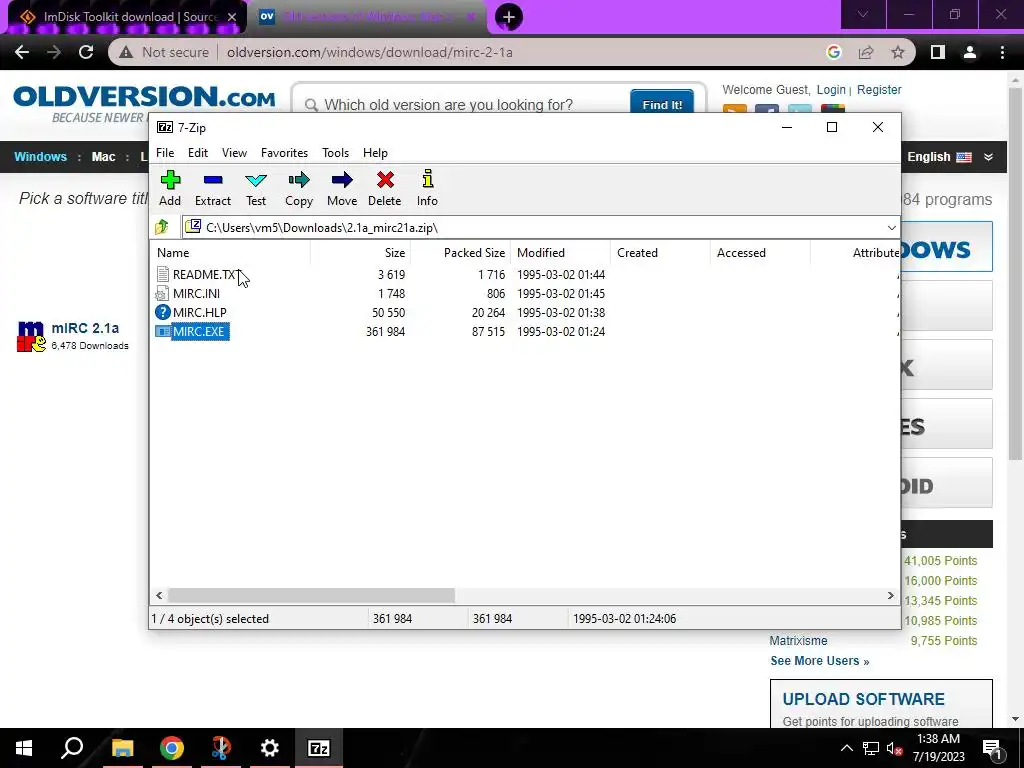Click See More Users link
The image size is (1024, 768).
(x=820, y=661)
